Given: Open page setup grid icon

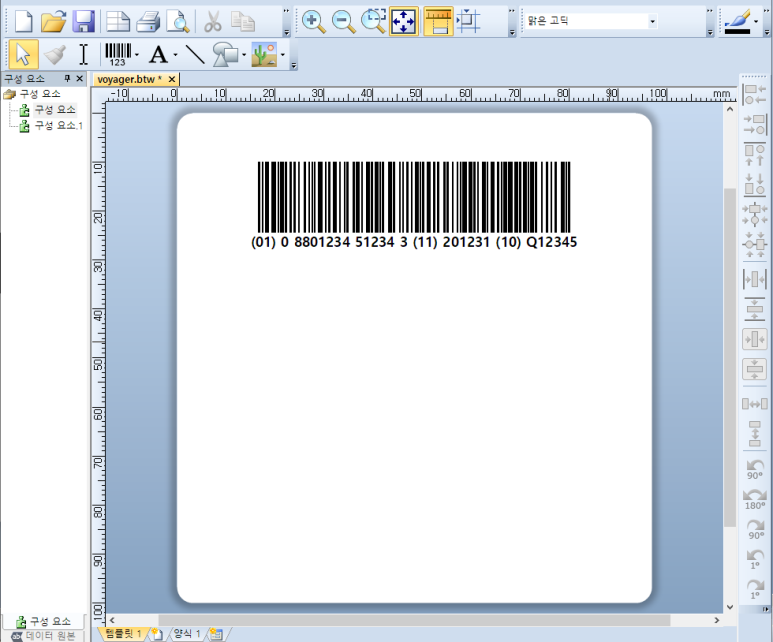Looking at the screenshot, I should point(118,22).
